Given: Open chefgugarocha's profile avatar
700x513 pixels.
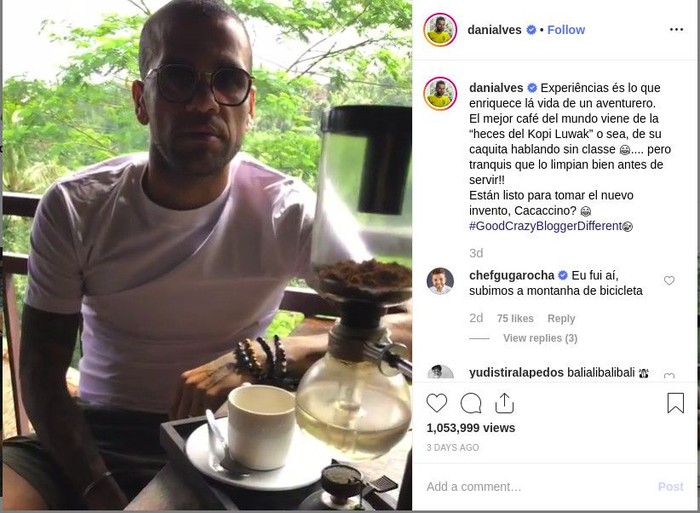Looking at the screenshot, I should pyautogui.click(x=440, y=281).
